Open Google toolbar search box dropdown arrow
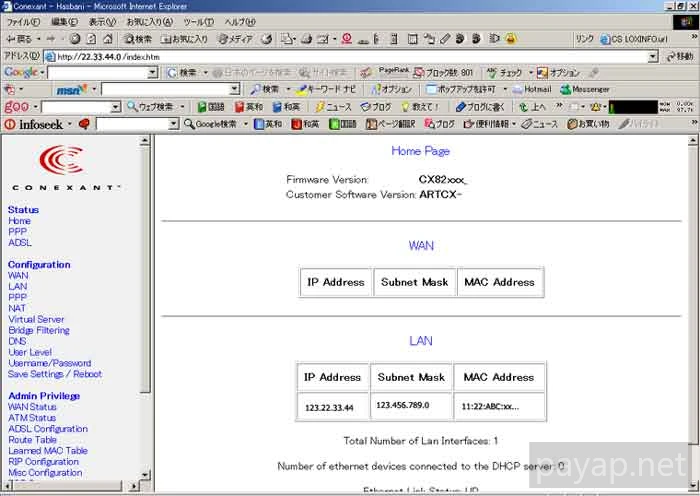Viewport: 700px width, 496px height. click(x=153, y=72)
